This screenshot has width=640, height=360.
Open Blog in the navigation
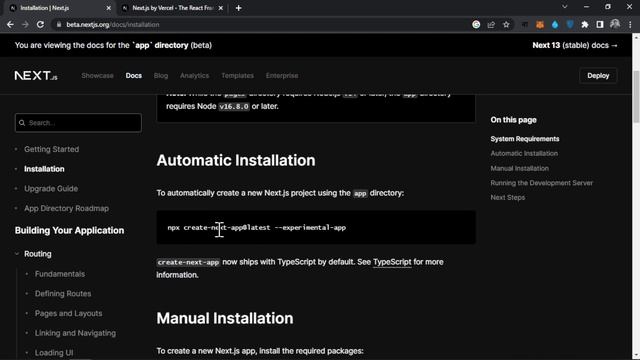(x=161, y=76)
